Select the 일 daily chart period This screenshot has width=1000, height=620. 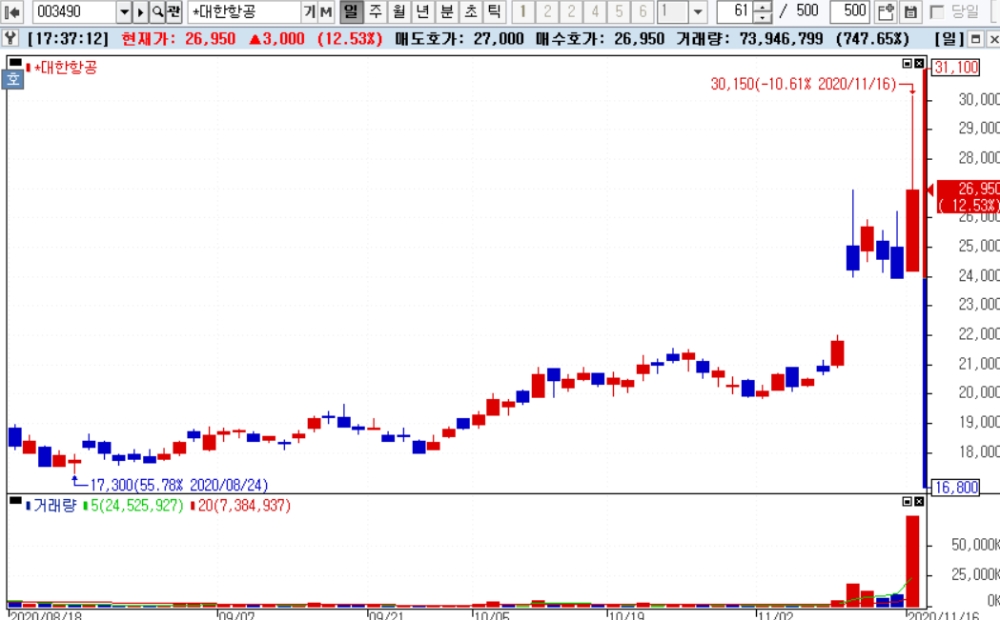[x=351, y=11]
